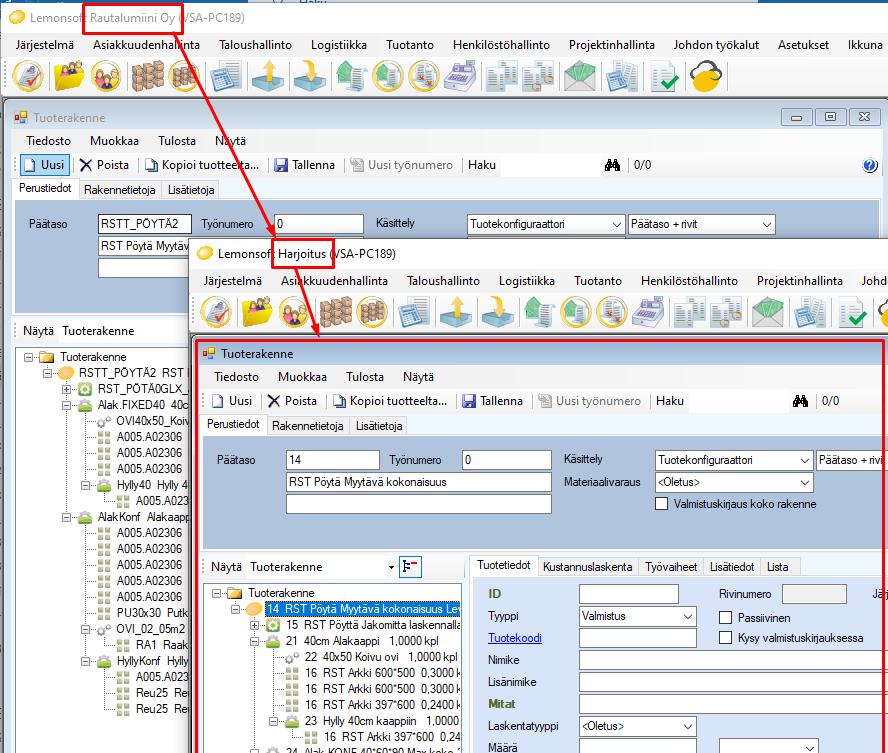Viewport: 888px width, 753px height.
Task: Click circled money icon in Harjoitus toolbar
Action: tap(576, 313)
